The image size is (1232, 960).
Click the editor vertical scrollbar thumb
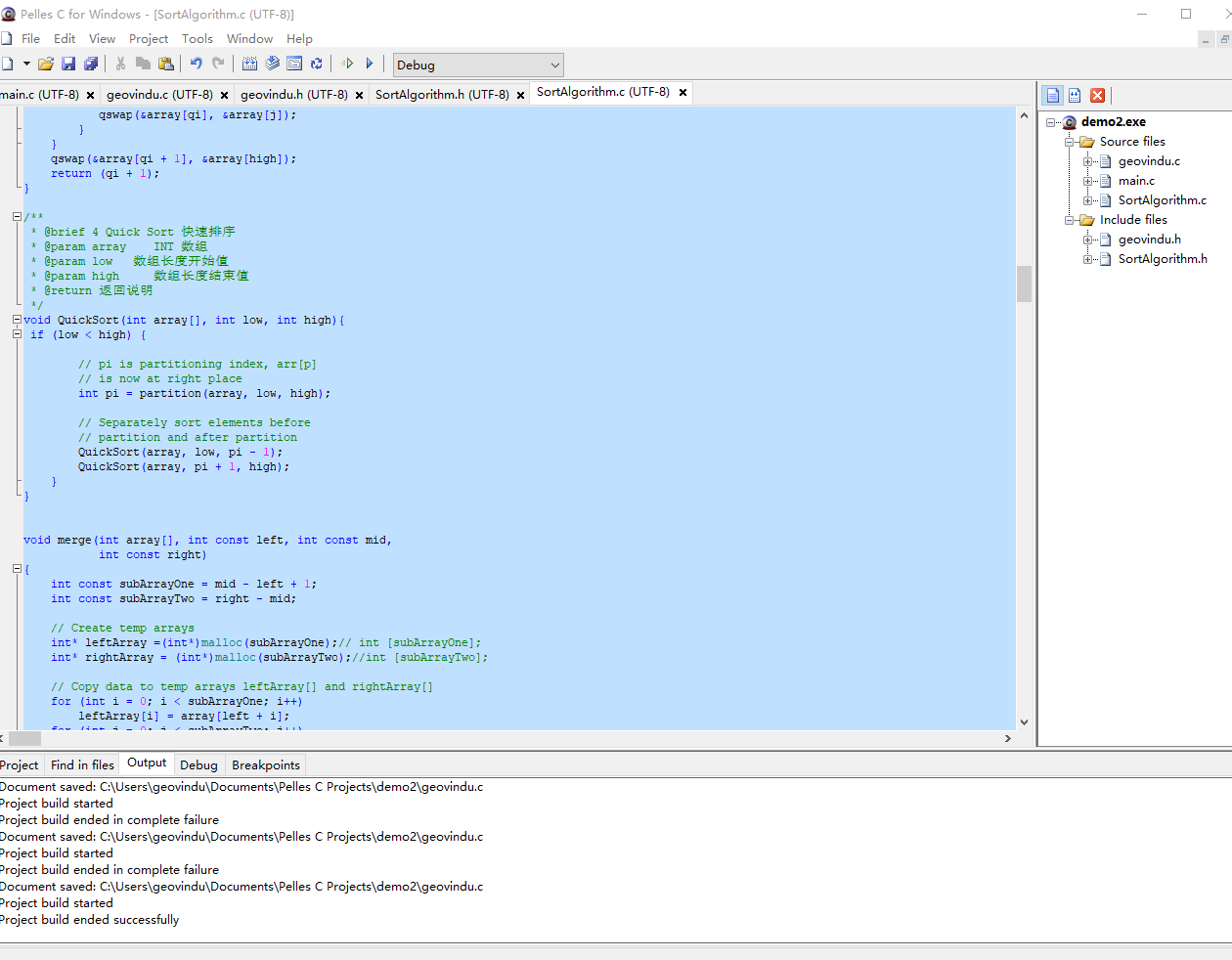tap(1024, 284)
